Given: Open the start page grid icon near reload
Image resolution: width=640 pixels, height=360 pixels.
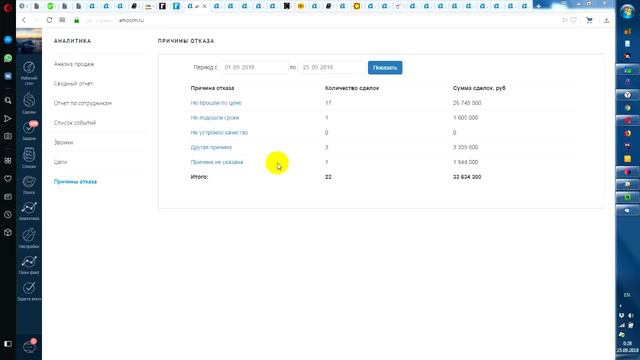Looking at the screenshot, I should click(62, 20).
